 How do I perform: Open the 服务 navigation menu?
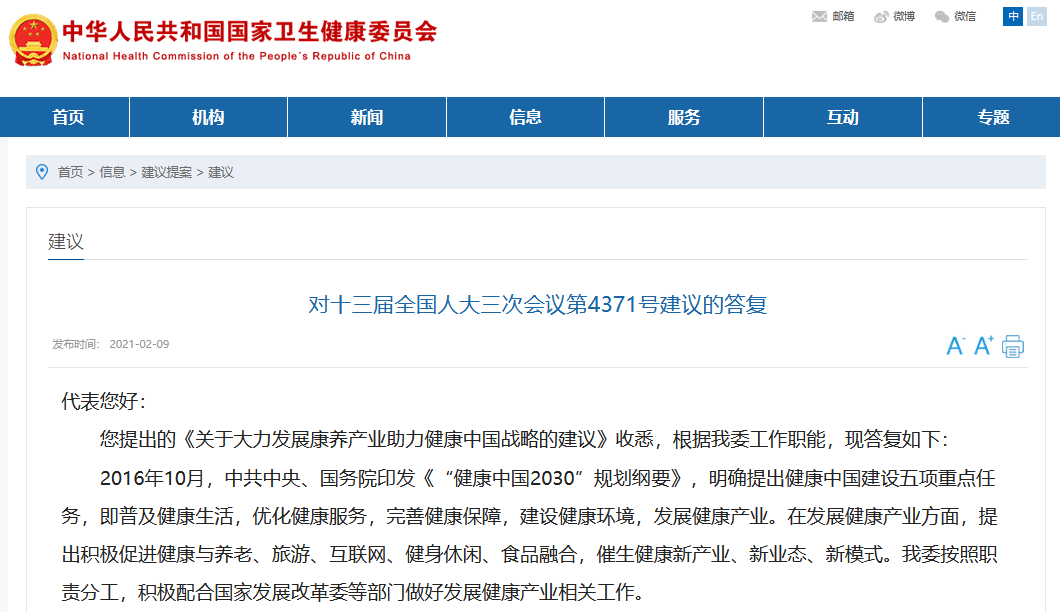pyautogui.click(x=684, y=117)
